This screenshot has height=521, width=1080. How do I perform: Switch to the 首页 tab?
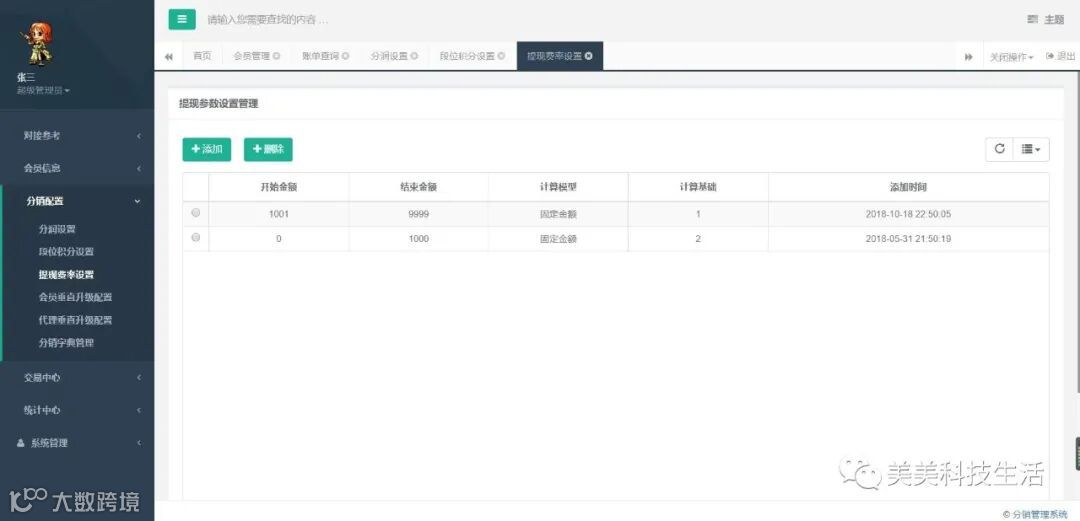[202, 57]
